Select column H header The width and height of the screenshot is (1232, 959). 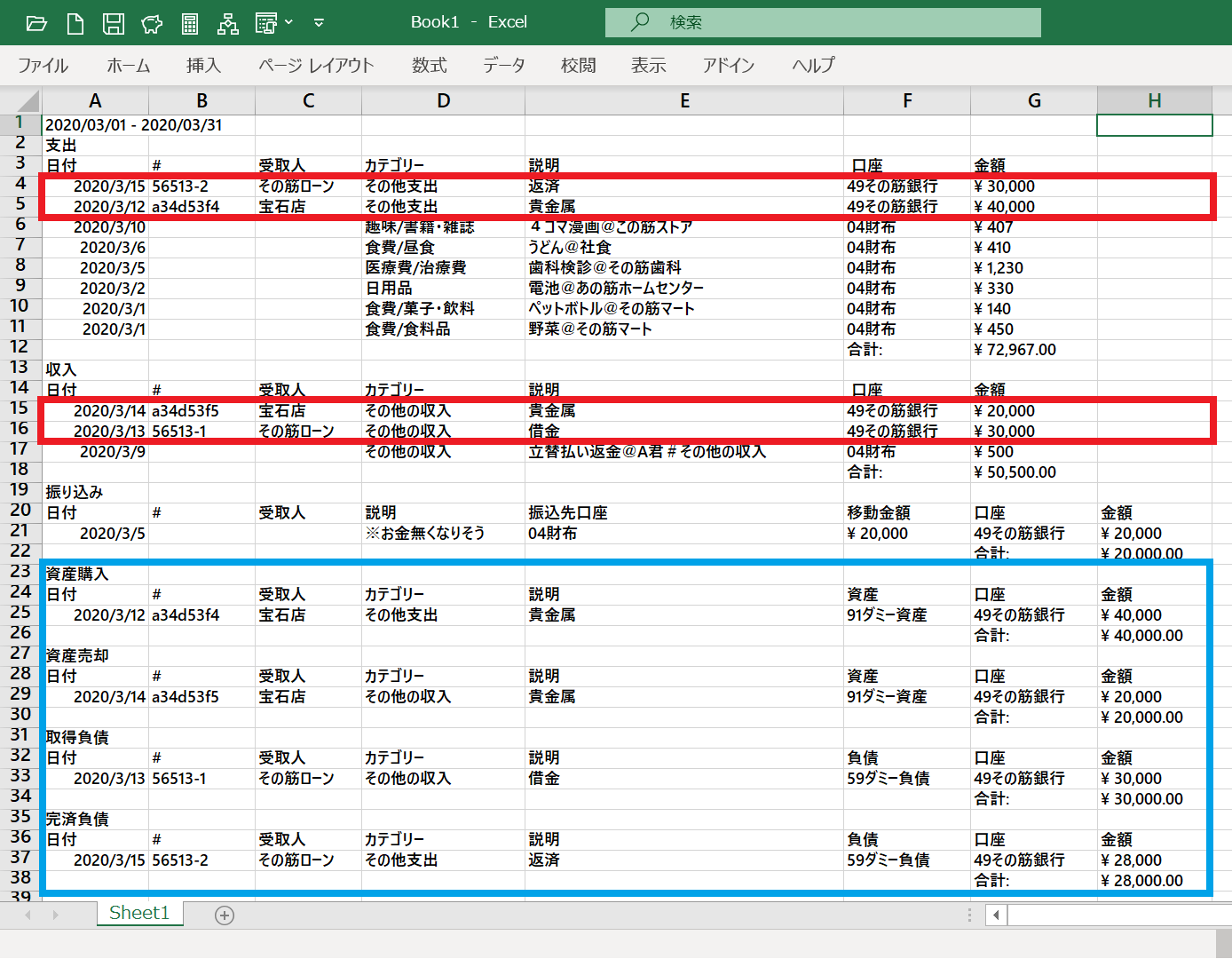(1155, 100)
